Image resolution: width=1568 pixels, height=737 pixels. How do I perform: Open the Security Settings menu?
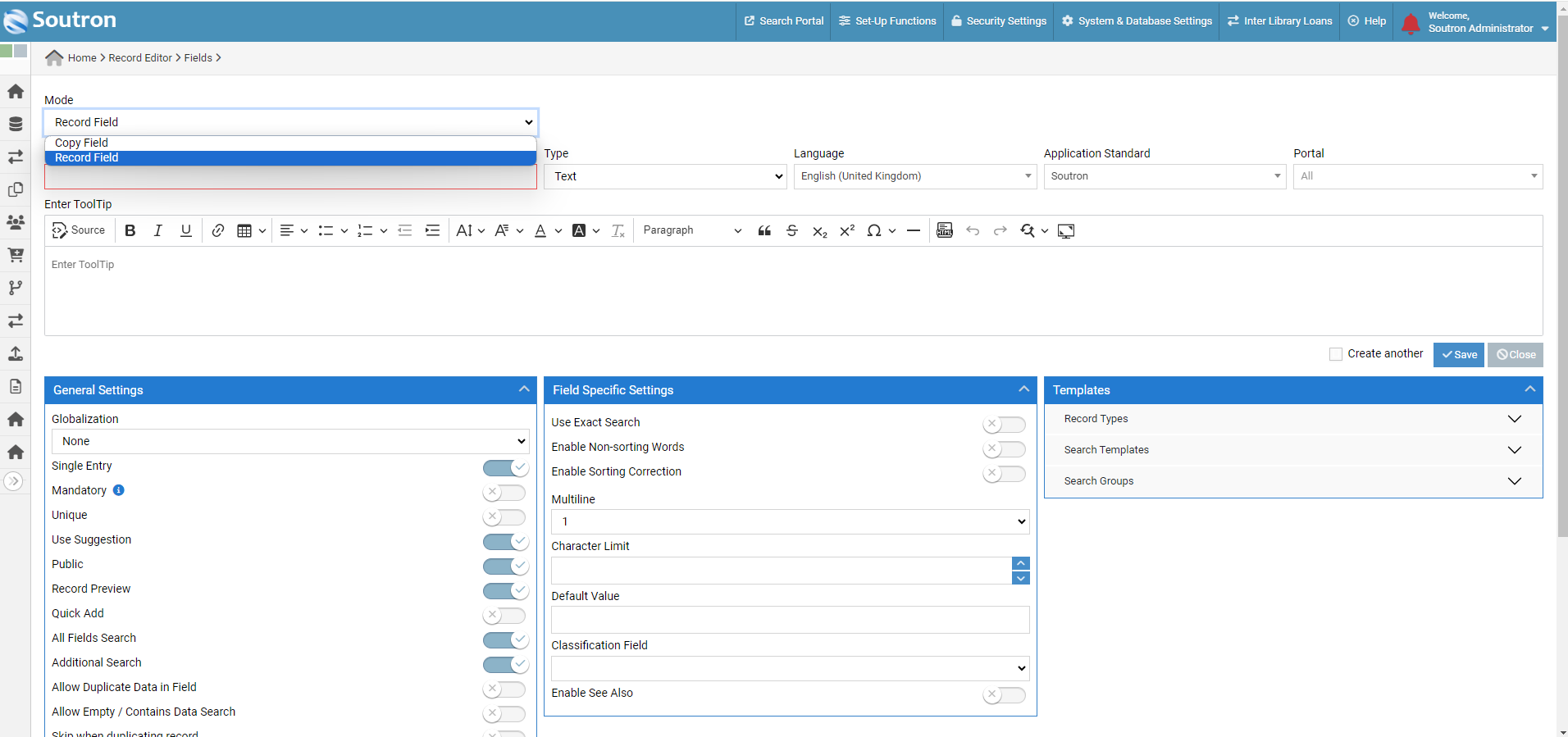pos(999,21)
